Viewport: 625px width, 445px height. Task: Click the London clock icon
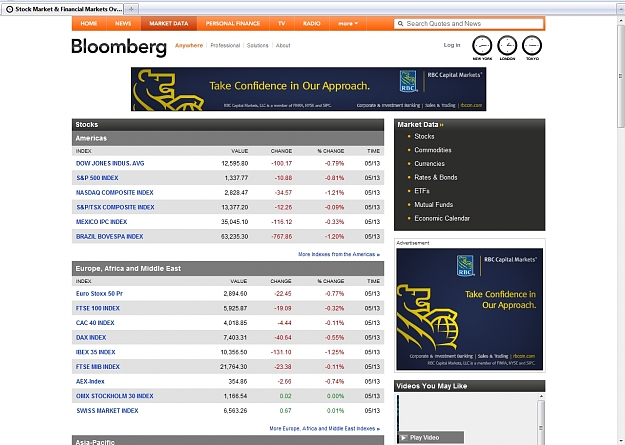coord(507,45)
